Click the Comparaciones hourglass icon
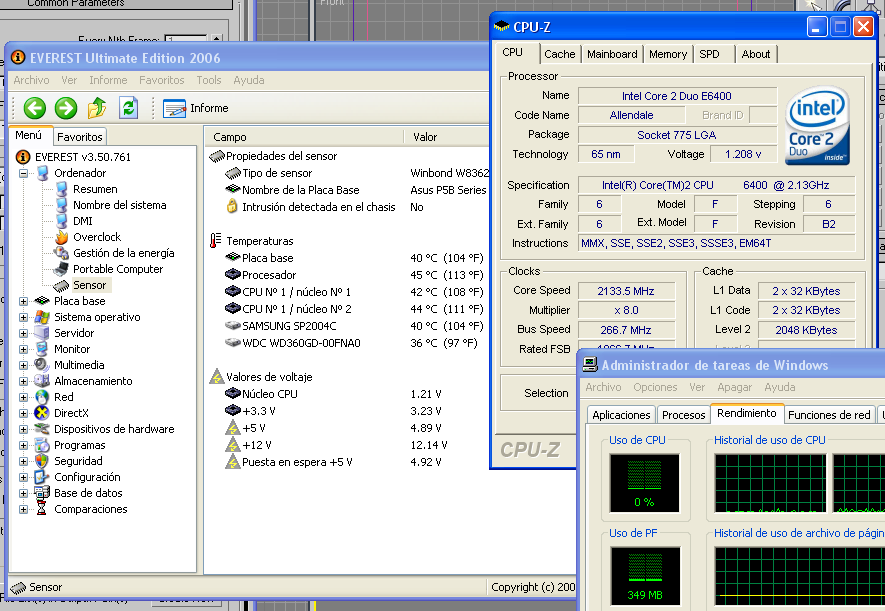The width and height of the screenshot is (885, 611). (x=42, y=509)
